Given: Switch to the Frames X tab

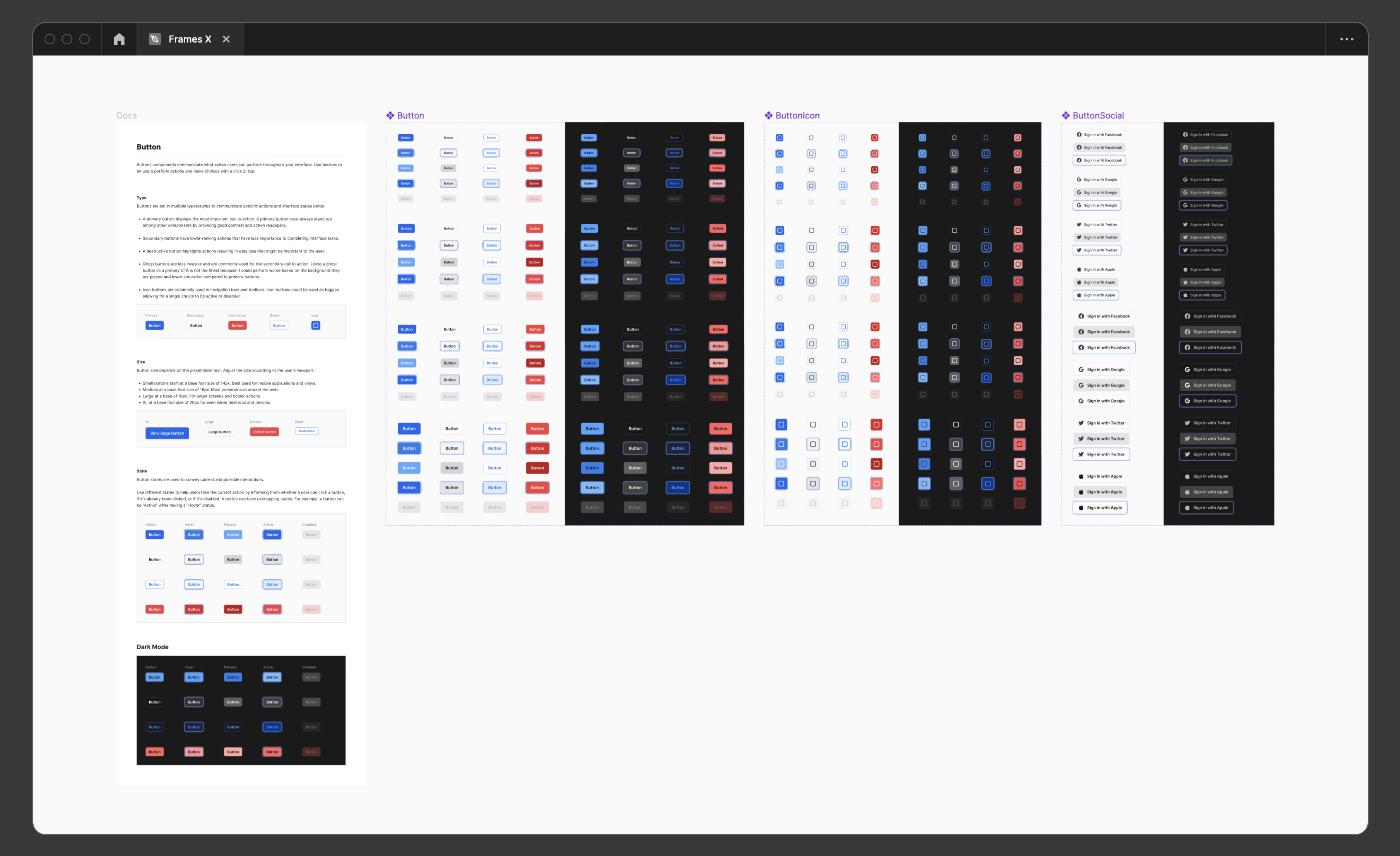Looking at the screenshot, I should (x=190, y=39).
